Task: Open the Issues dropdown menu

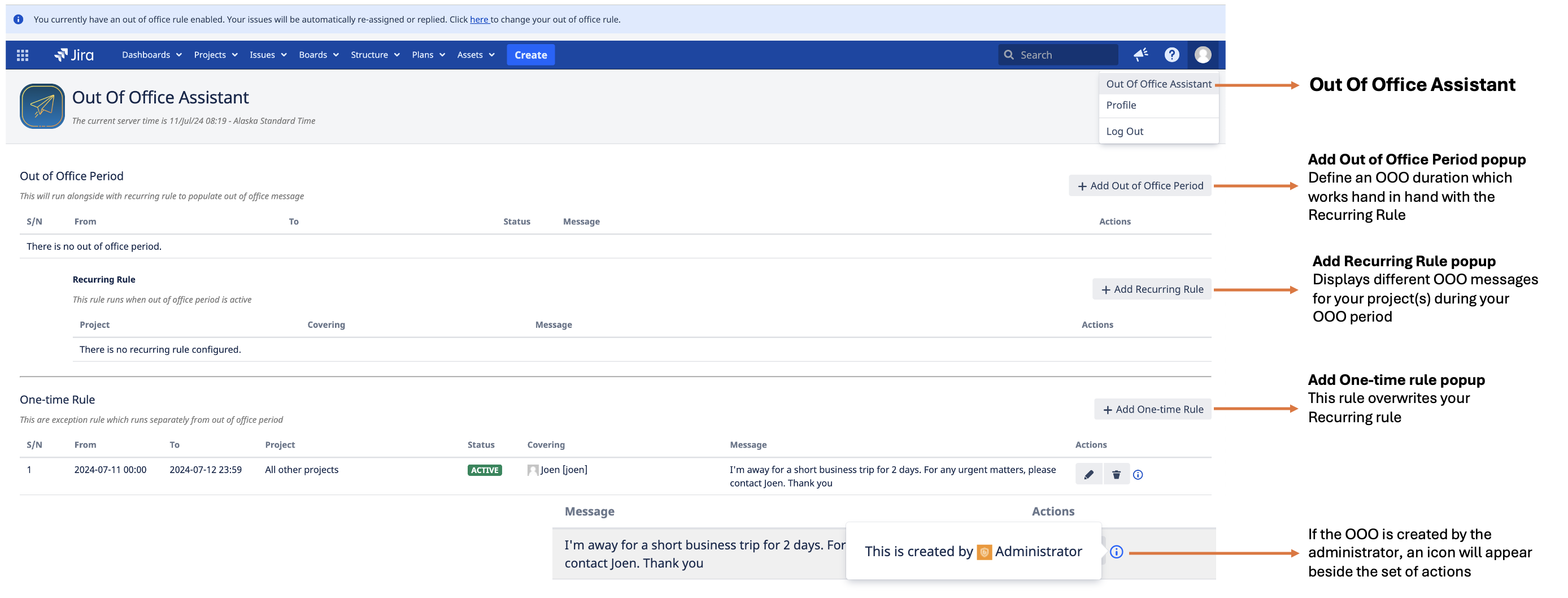Action: coord(268,55)
